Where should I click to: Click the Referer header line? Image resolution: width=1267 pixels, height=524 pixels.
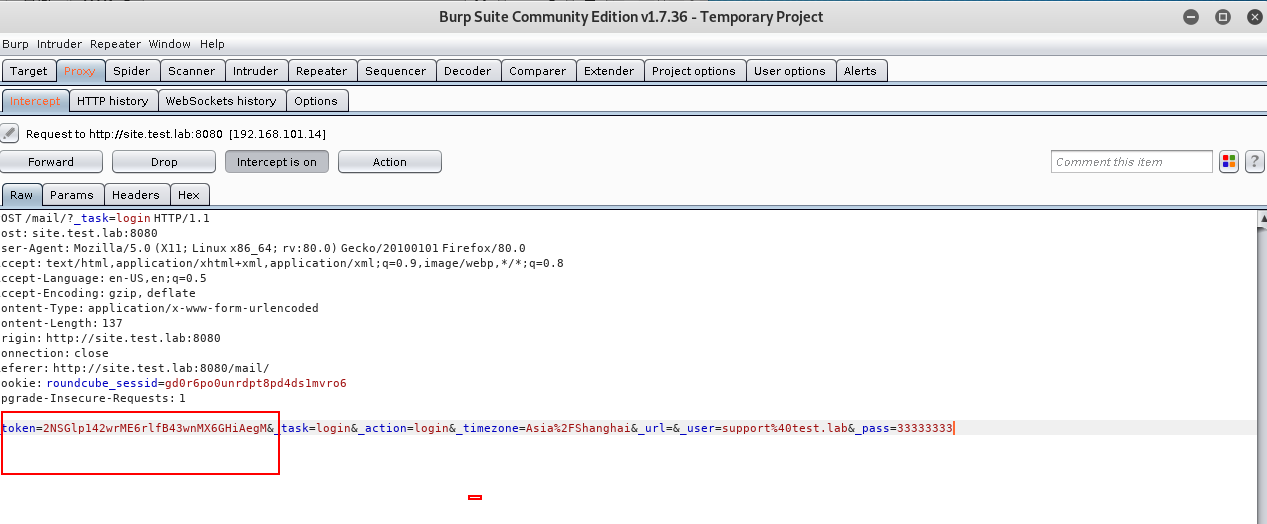click(x=135, y=368)
